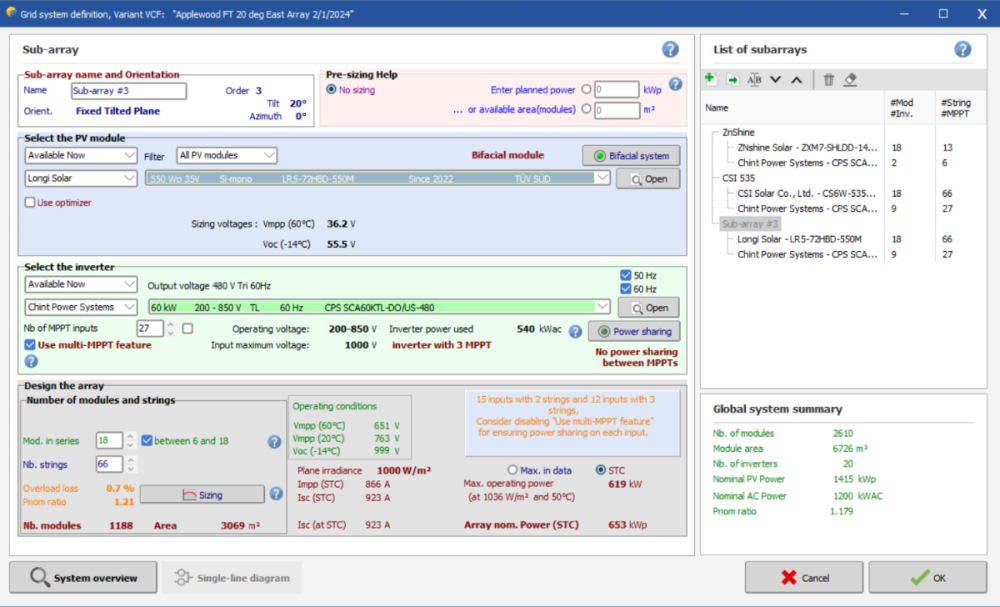Open the Chint Power Systems inverter manufacturer dropdown

tap(81, 307)
